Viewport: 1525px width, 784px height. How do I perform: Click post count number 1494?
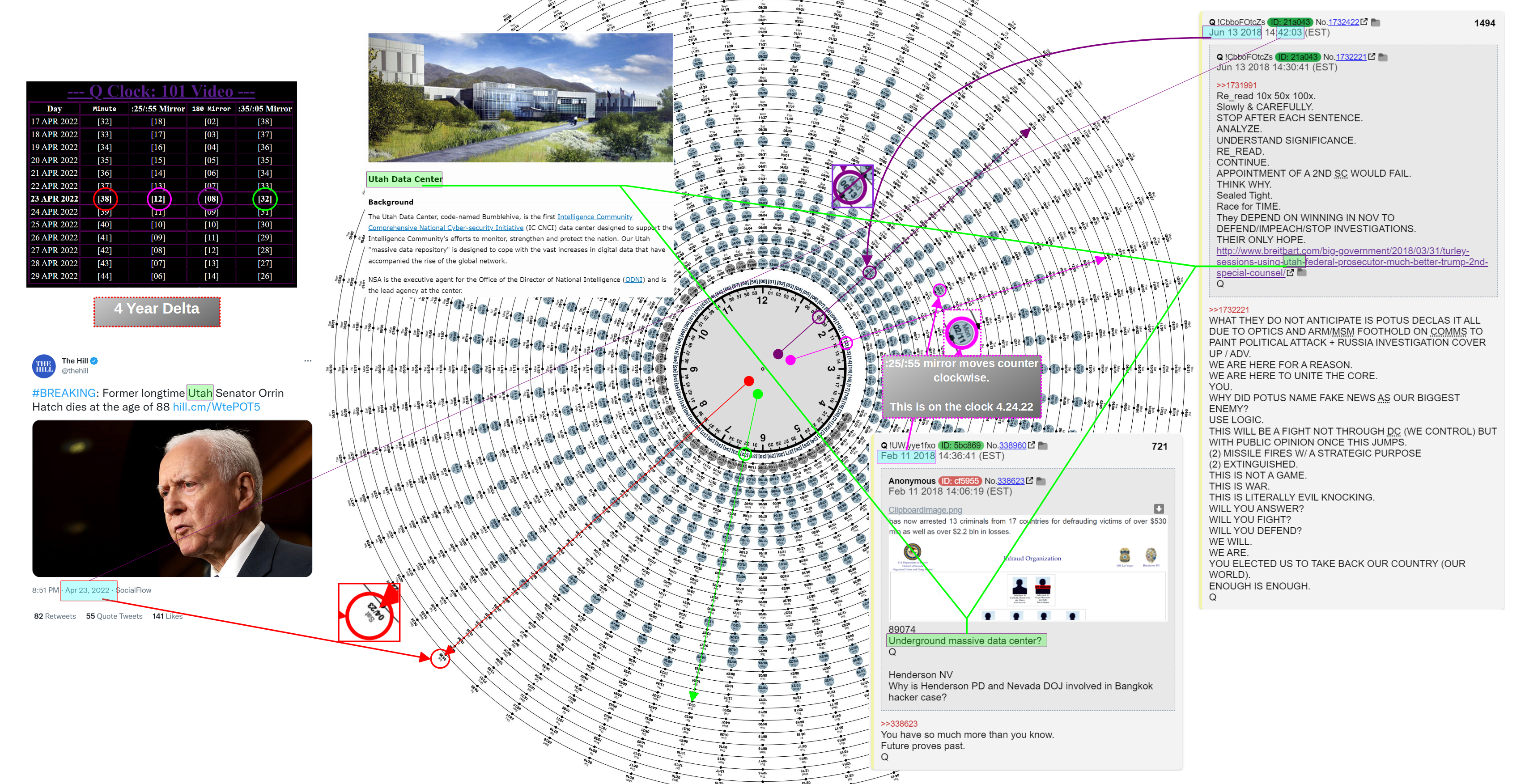[x=1484, y=23]
